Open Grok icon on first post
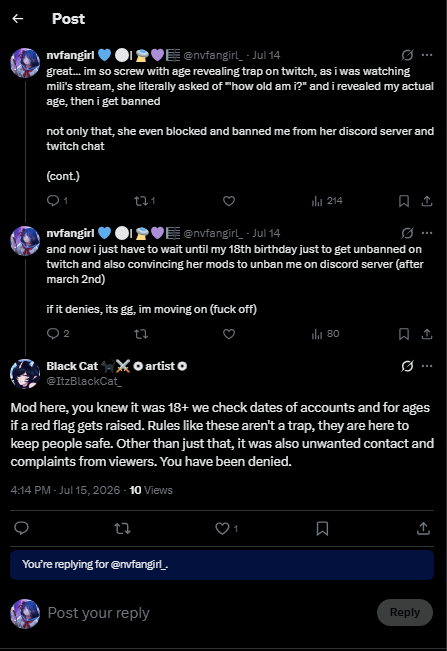Screen dimensions: 447x651 [x=407, y=55]
